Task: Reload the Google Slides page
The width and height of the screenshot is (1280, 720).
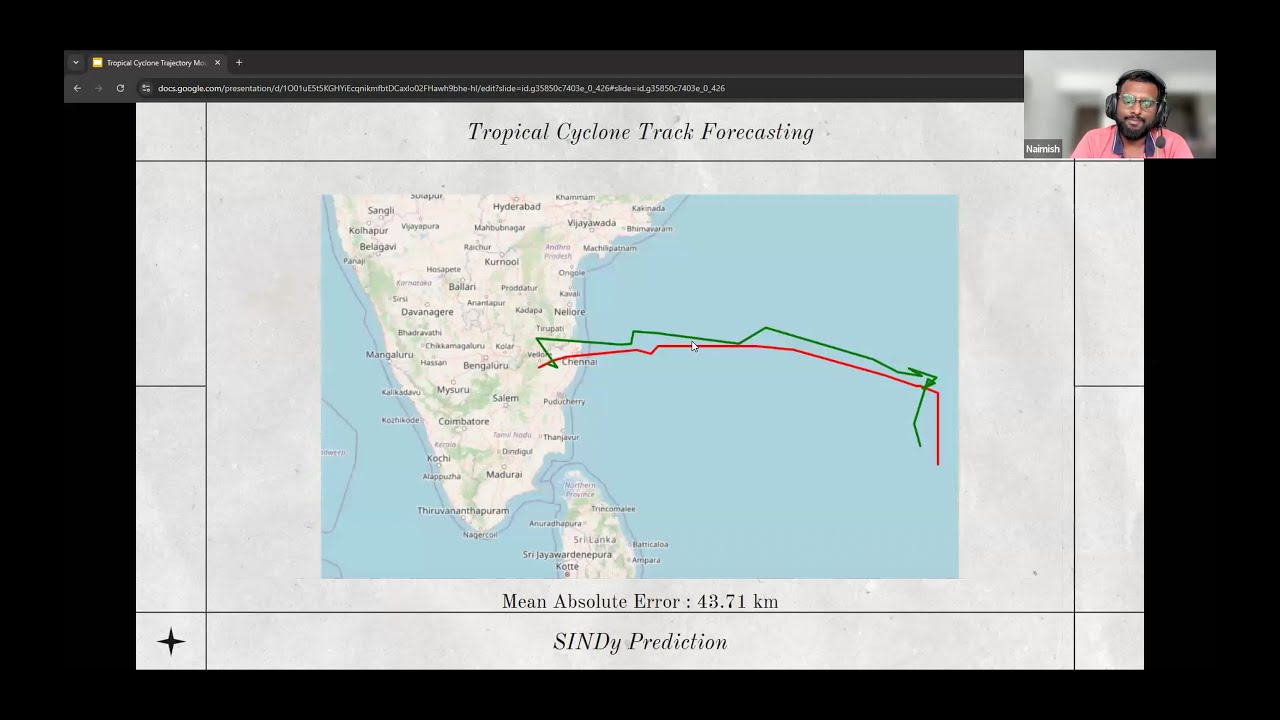Action: tap(120, 88)
